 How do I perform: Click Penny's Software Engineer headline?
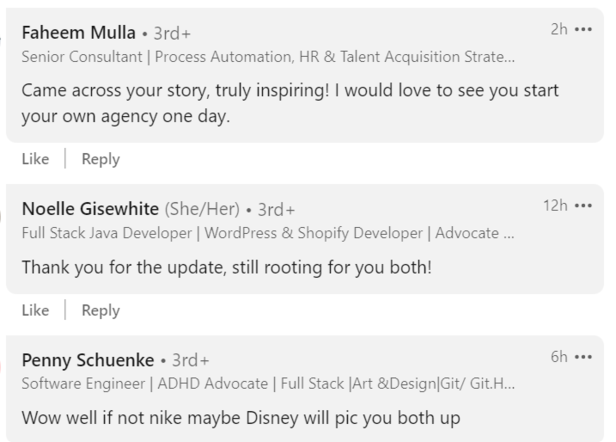268,384
